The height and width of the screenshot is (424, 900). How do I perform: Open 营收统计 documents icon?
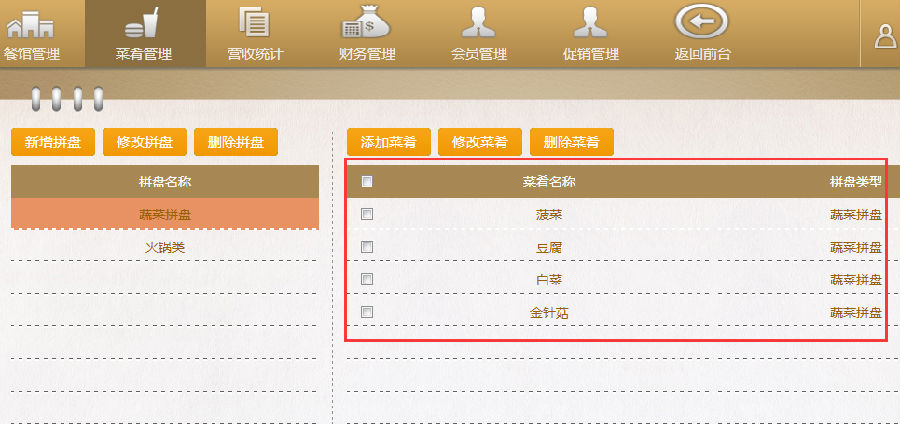coord(256,24)
